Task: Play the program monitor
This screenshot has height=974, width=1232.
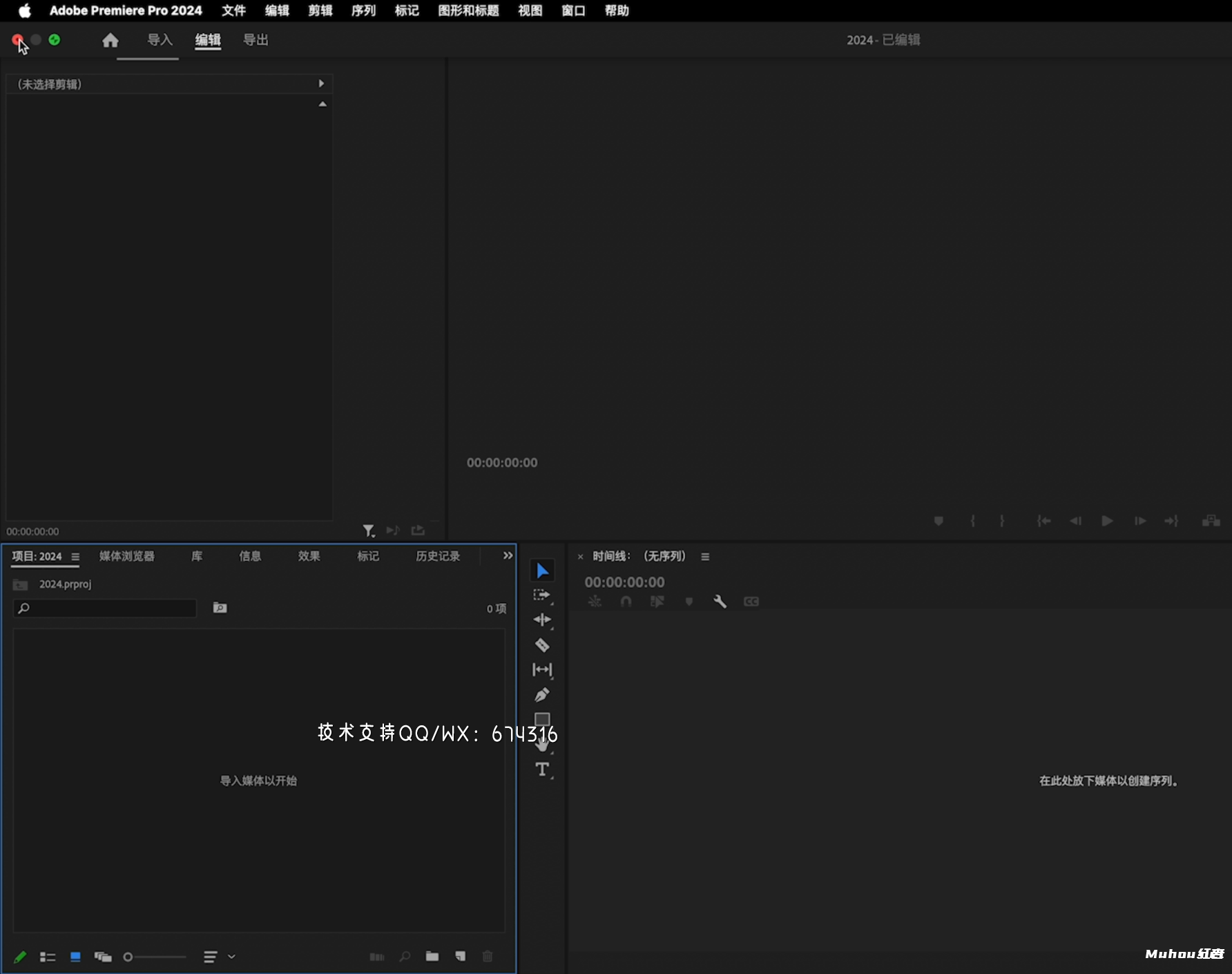Action: [1107, 521]
